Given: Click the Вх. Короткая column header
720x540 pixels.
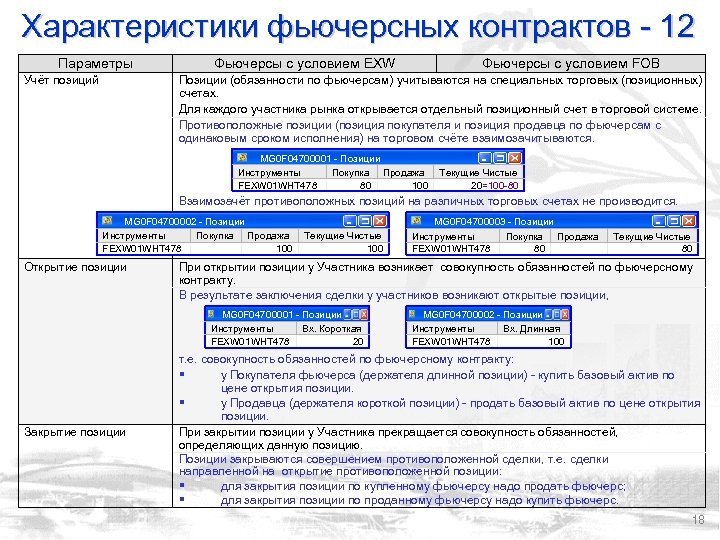Looking at the screenshot, I should tap(332, 328).
